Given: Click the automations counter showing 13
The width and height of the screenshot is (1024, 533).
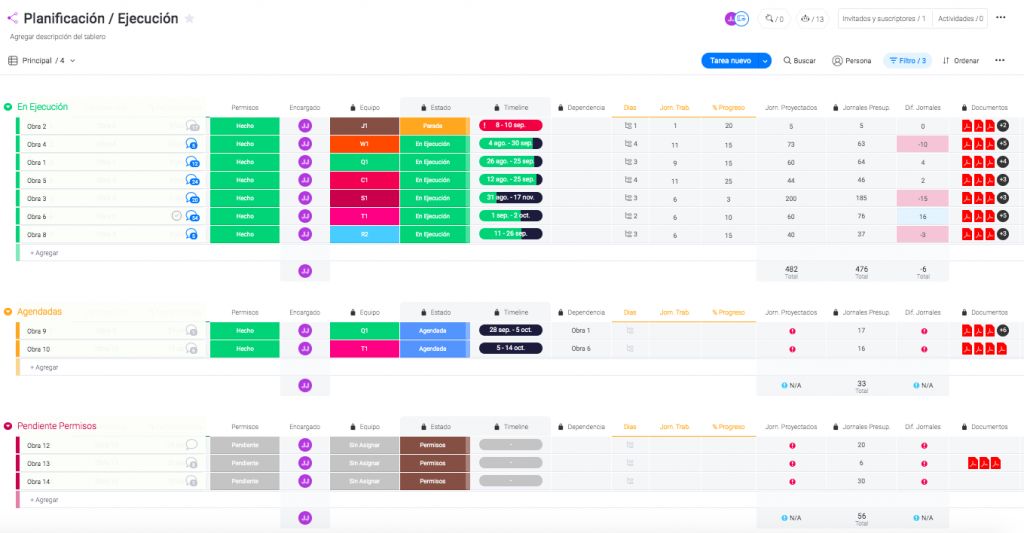Looking at the screenshot, I should pyautogui.click(x=812, y=18).
